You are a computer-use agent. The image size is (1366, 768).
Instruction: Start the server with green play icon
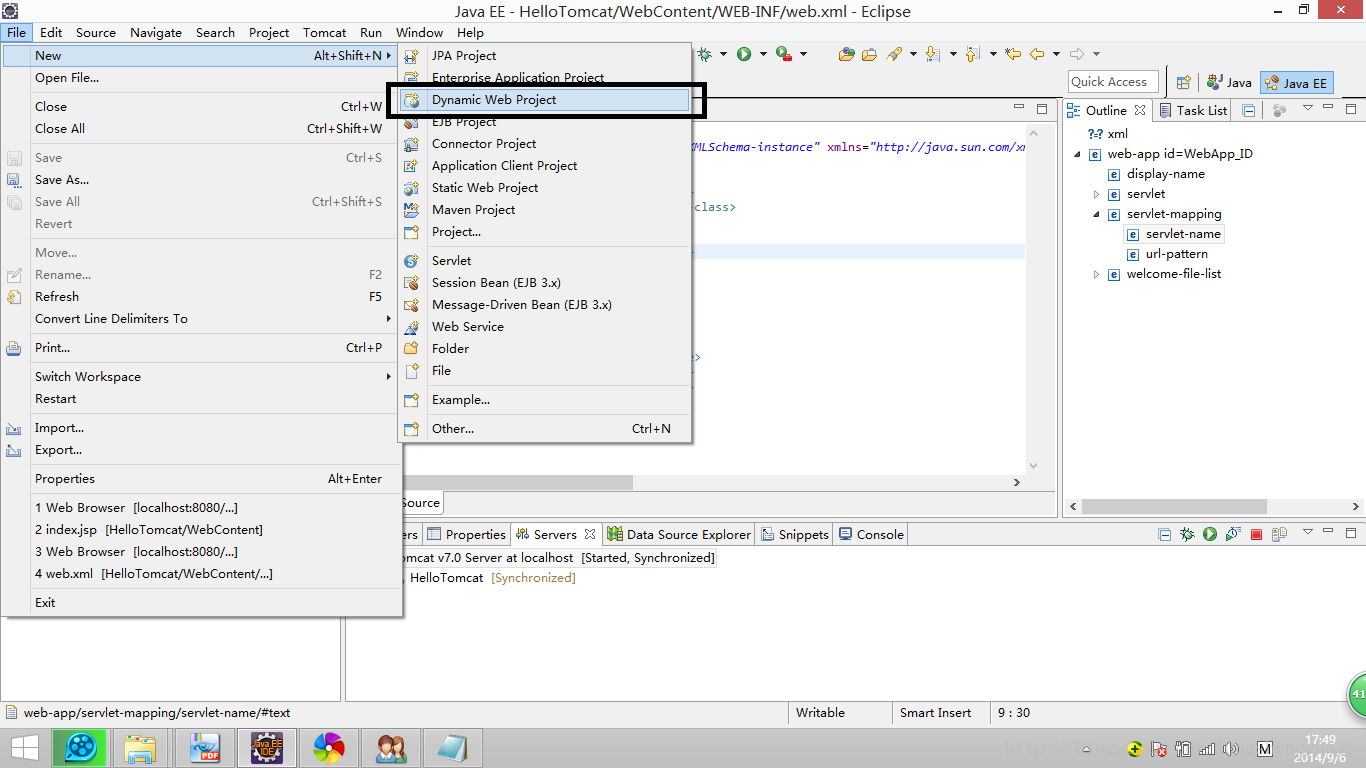pos(1209,535)
